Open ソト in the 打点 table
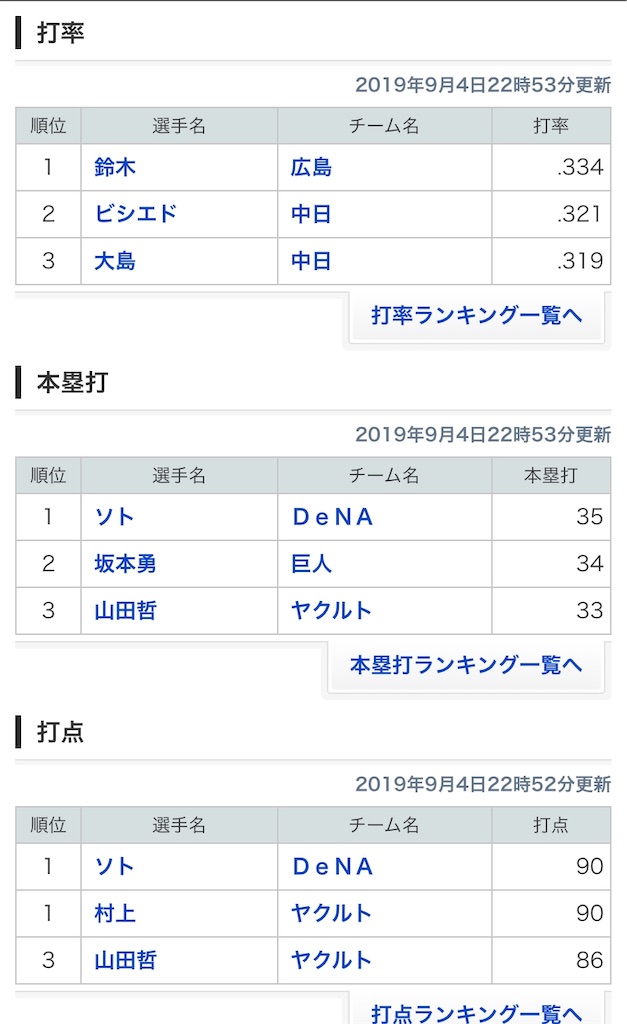Screen dimensions: 627x1024 (114, 866)
